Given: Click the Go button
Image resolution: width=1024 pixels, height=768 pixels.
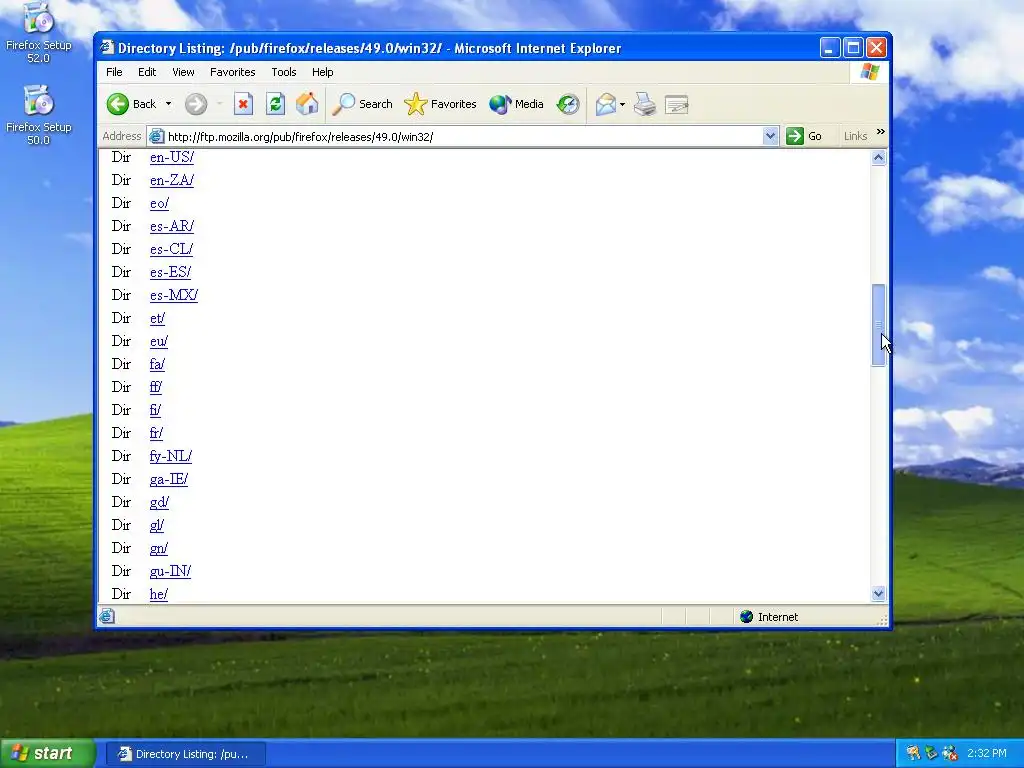Looking at the screenshot, I should [x=805, y=136].
